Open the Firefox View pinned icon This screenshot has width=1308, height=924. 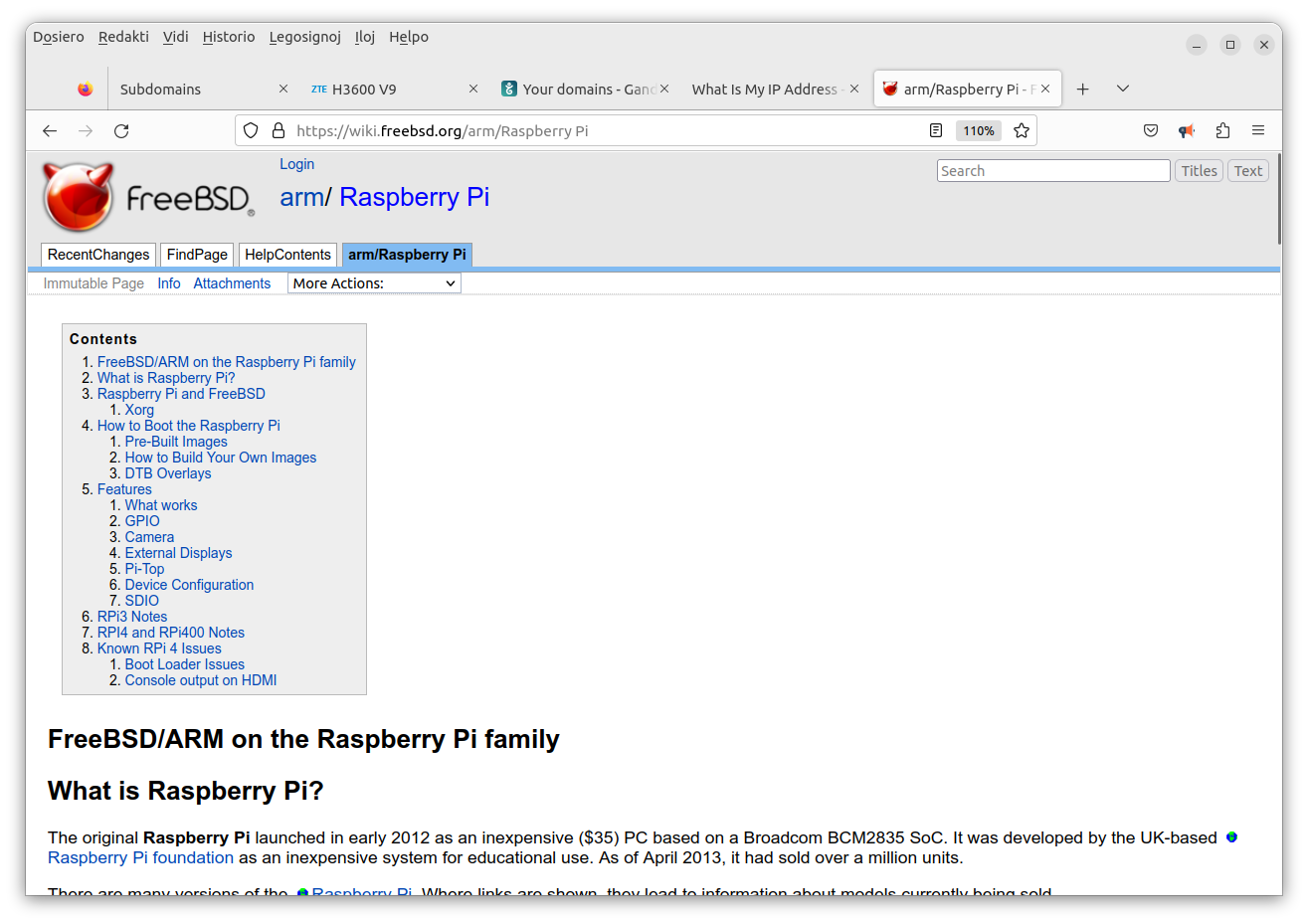pyautogui.click(x=86, y=89)
